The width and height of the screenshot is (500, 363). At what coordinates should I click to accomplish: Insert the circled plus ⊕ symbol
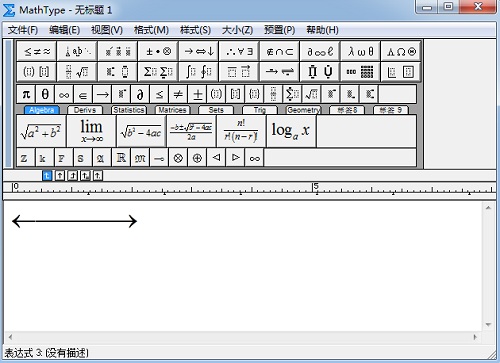[x=197, y=158]
